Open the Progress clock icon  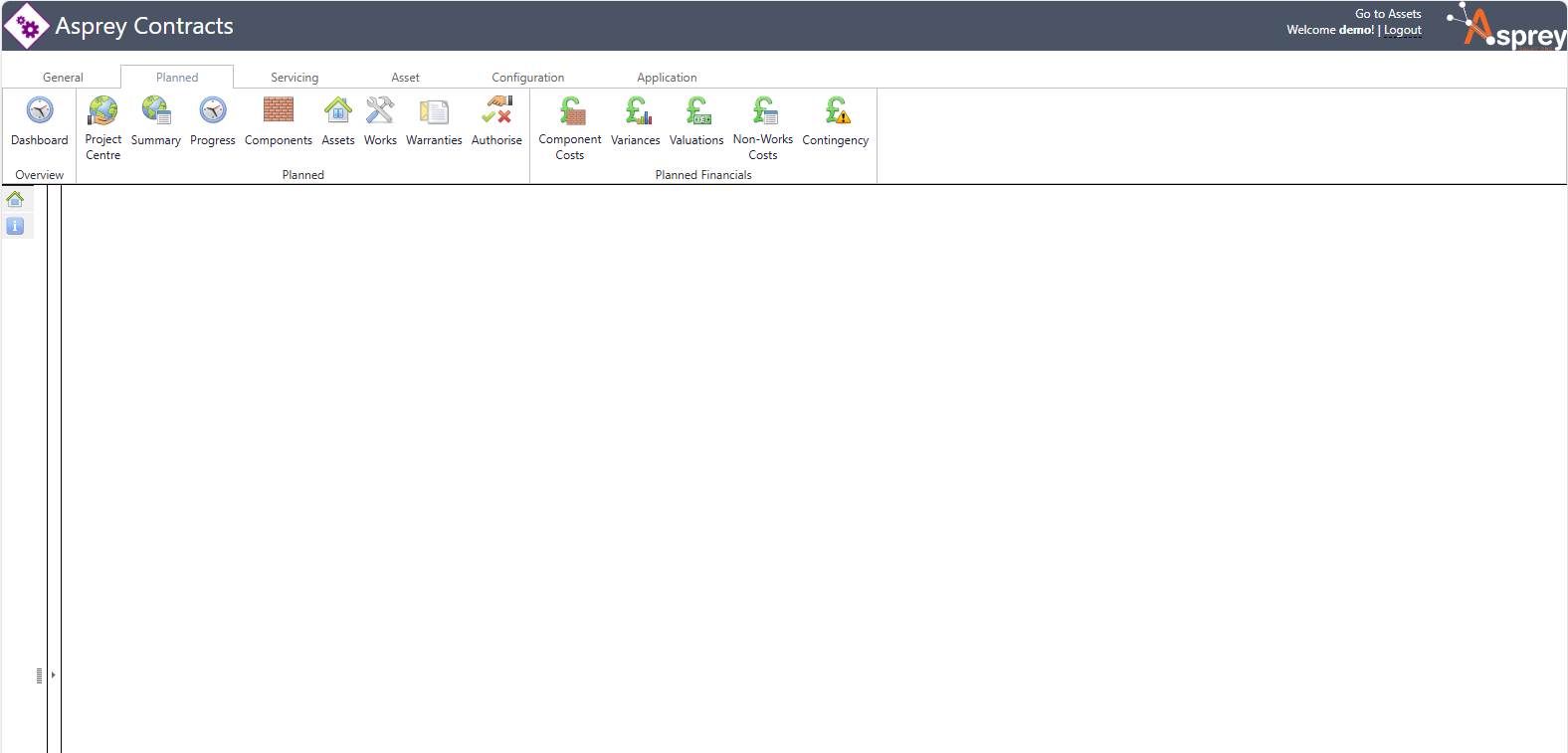(213, 111)
